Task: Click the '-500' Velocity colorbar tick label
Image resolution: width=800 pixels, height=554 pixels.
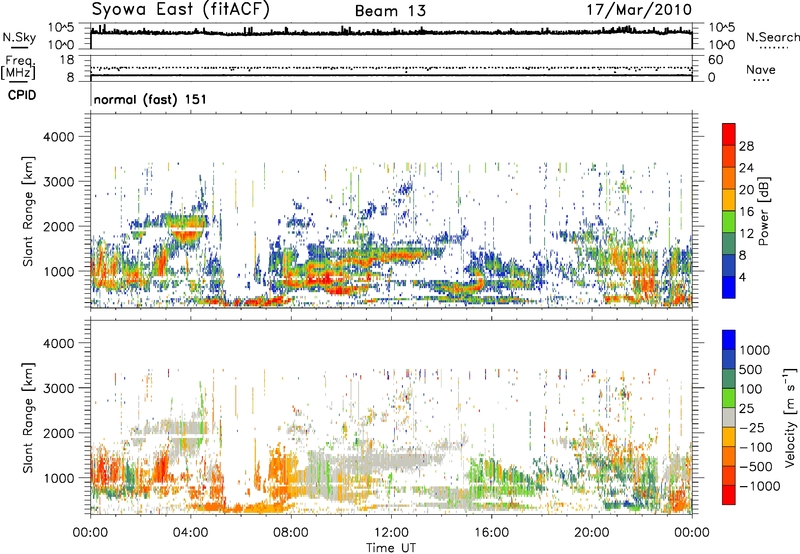Action: pos(756,466)
